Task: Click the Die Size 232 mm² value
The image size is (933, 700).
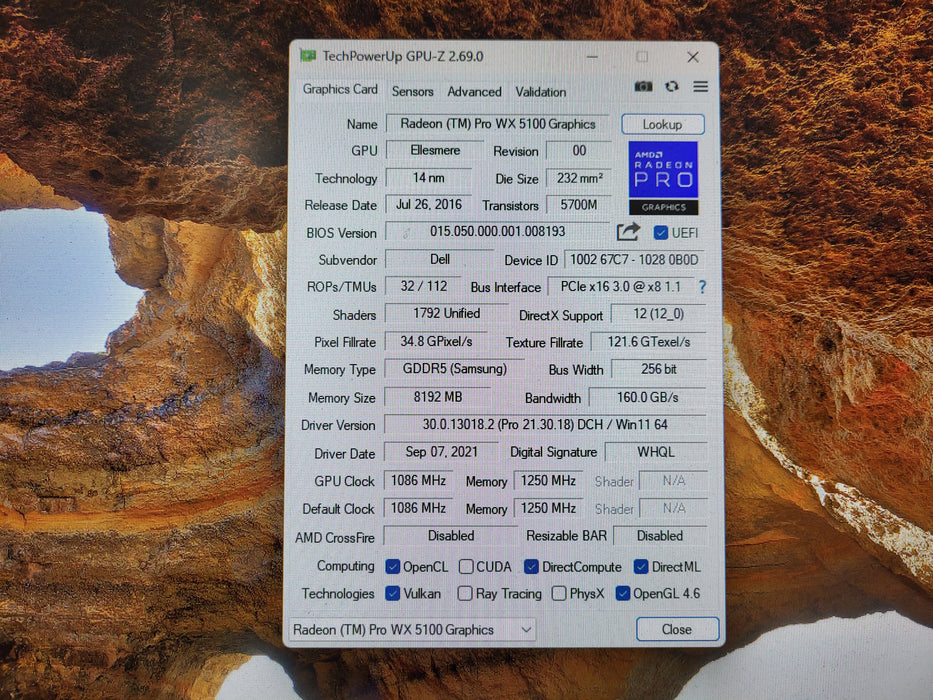Action: pos(580,178)
